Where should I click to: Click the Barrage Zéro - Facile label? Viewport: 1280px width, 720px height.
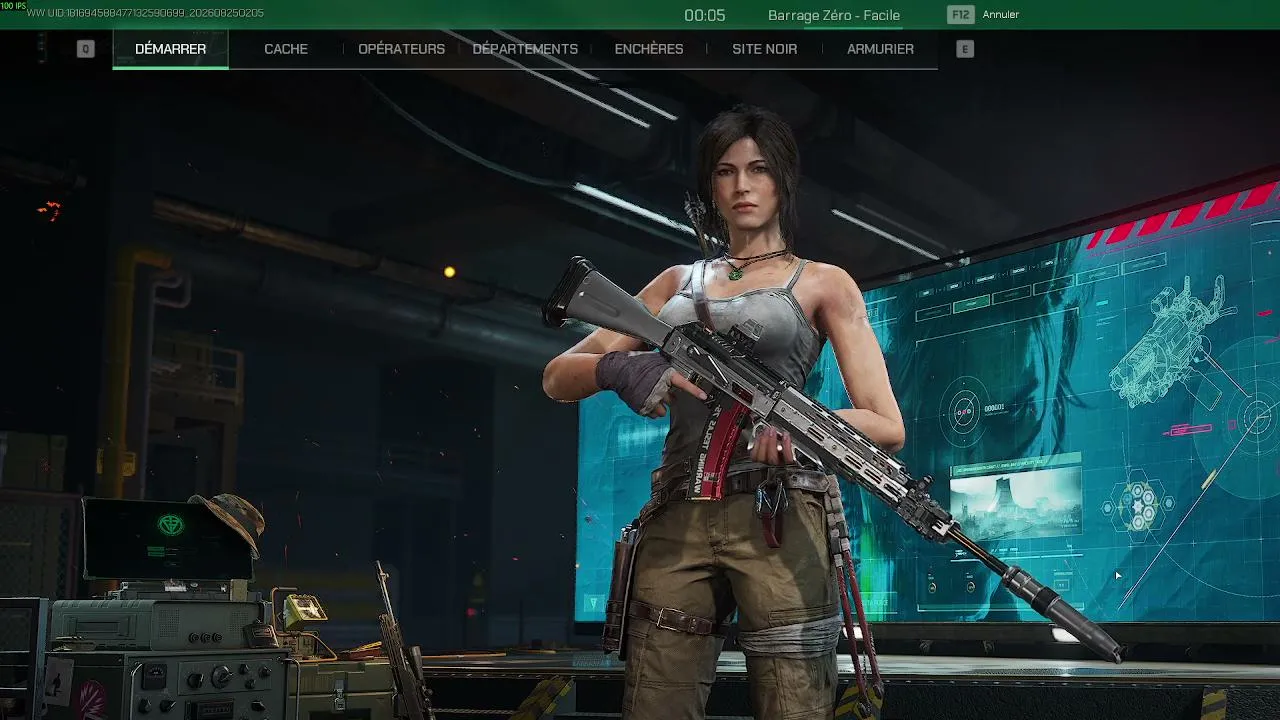pos(834,15)
